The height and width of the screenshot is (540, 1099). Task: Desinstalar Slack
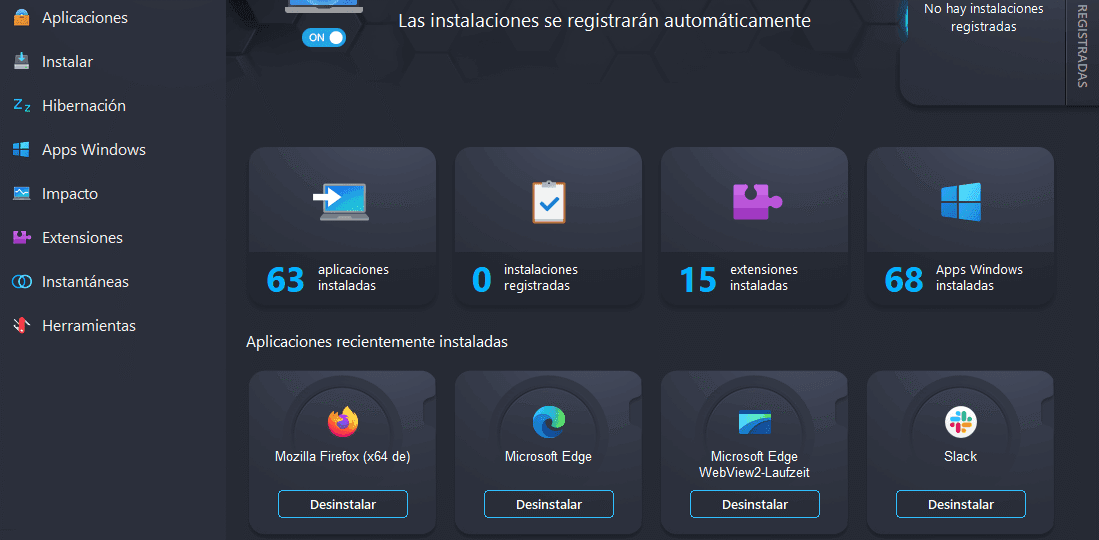pyautogui.click(x=961, y=504)
